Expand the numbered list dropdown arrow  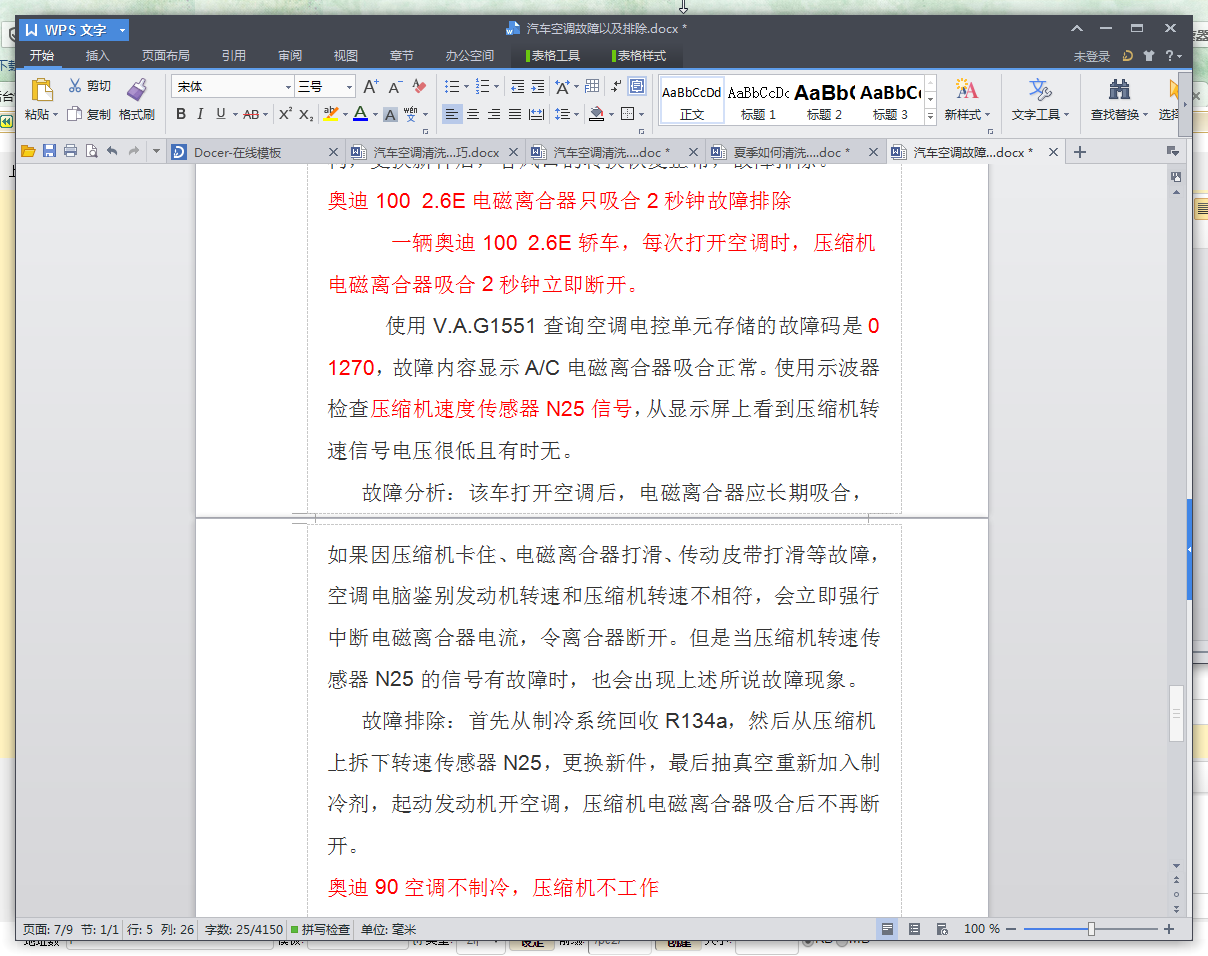[x=497, y=87]
